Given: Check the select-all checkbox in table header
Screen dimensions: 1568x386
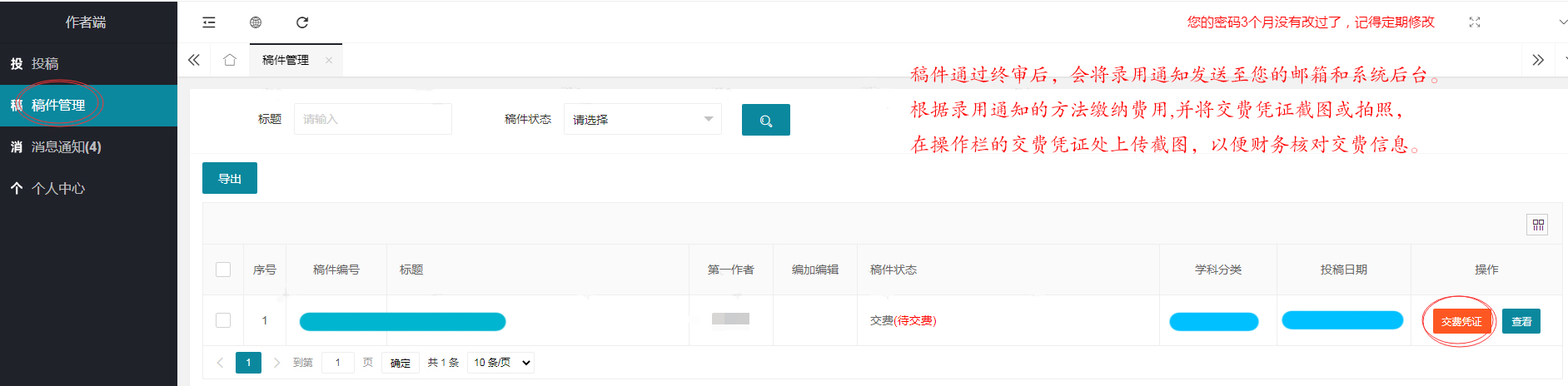Looking at the screenshot, I should pos(223,270).
